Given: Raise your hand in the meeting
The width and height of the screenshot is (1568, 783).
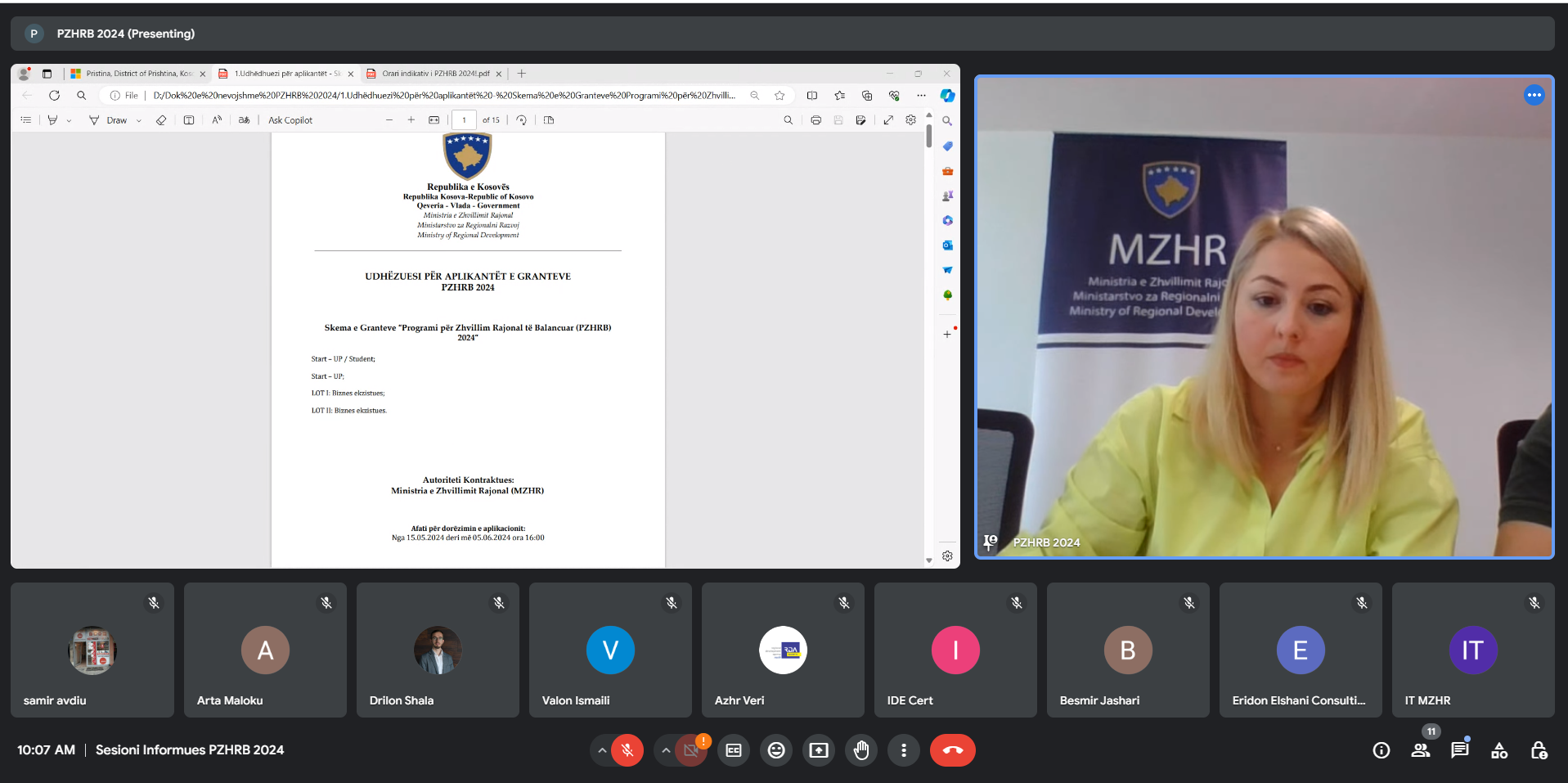Looking at the screenshot, I should [x=861, y=750].
